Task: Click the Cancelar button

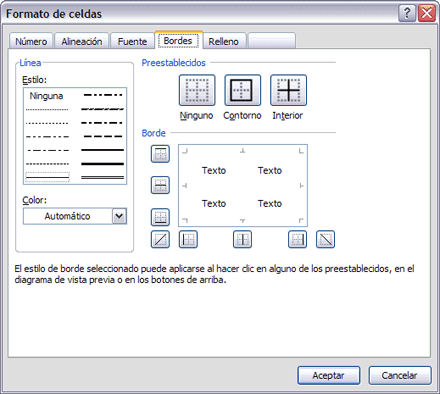Action: coord(400,375)
